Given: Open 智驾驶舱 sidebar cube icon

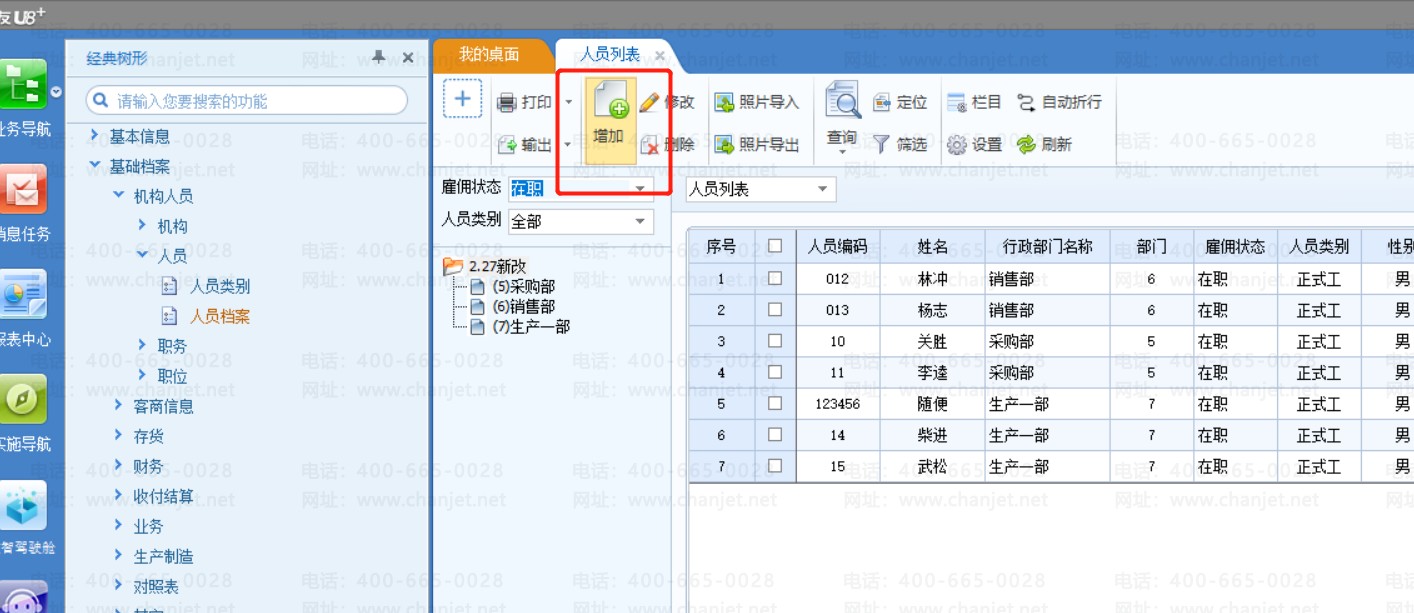Looking at the screenshot, I should [x=22, y=505].
